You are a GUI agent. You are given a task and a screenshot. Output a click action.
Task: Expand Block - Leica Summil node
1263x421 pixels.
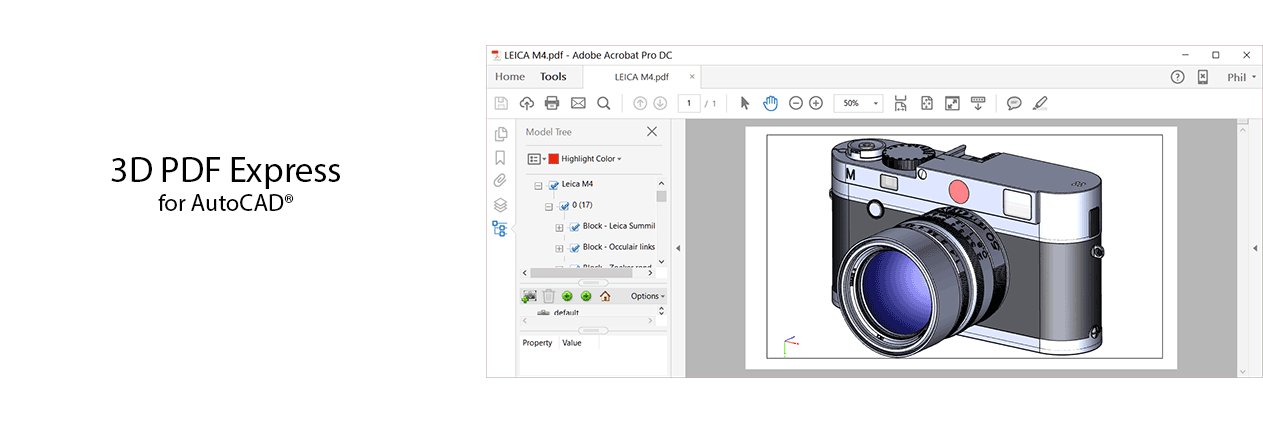click(560, 227)
